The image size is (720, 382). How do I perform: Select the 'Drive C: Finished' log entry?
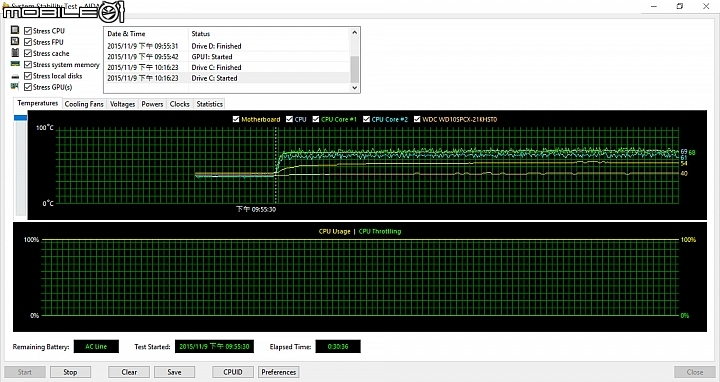pos(228,67)
